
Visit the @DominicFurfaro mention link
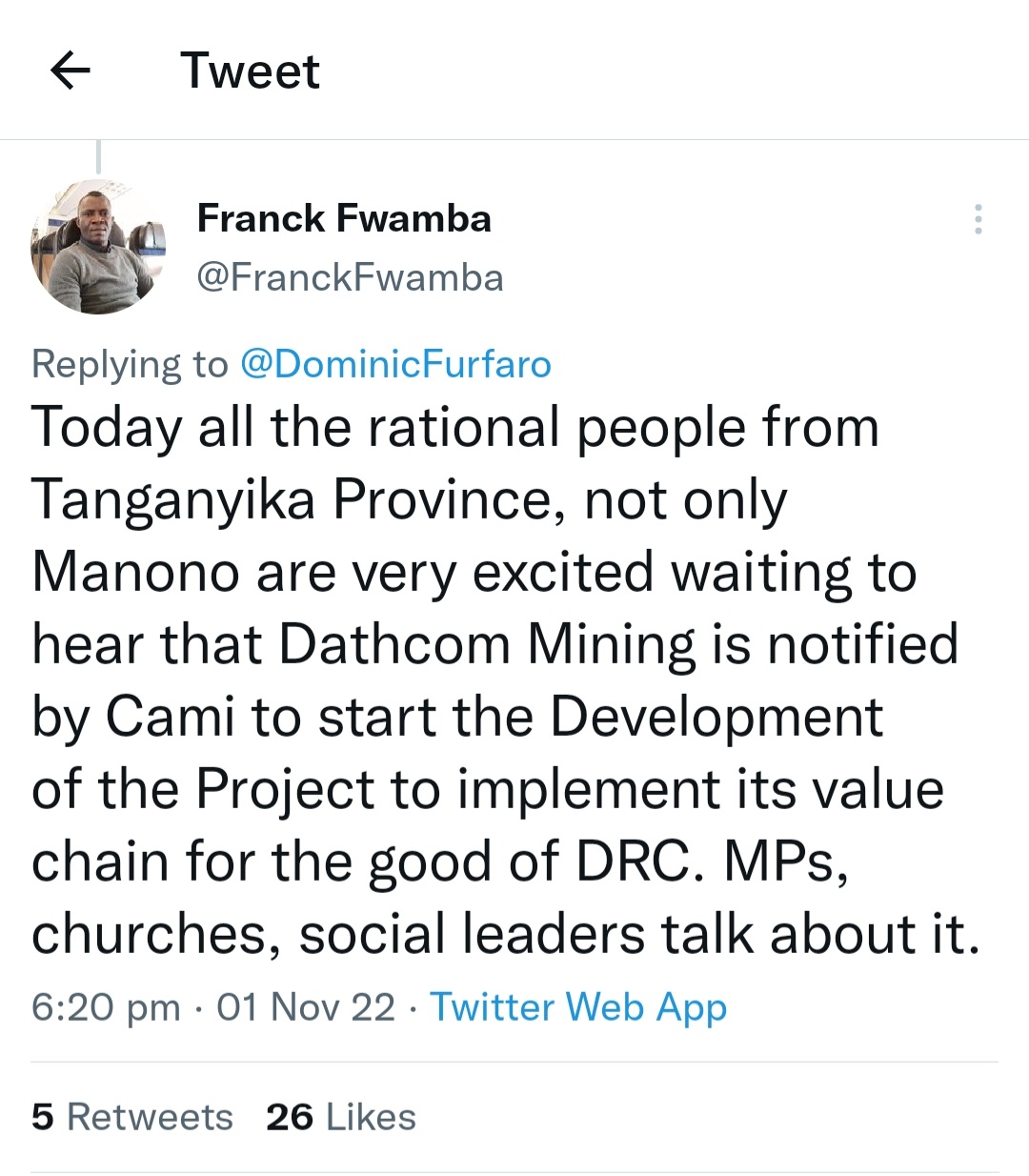coord(395,364)
